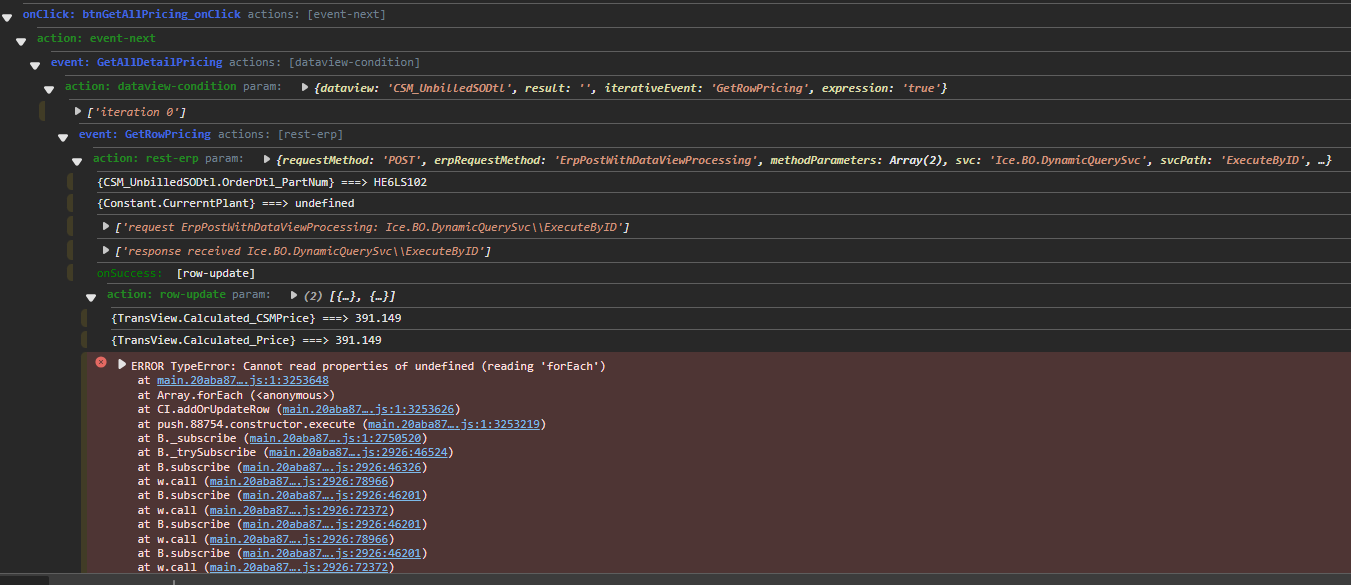Expand the ERROR TypeError message details
Viewport: 1351px width, 585px height.
[x=123, y=365]
